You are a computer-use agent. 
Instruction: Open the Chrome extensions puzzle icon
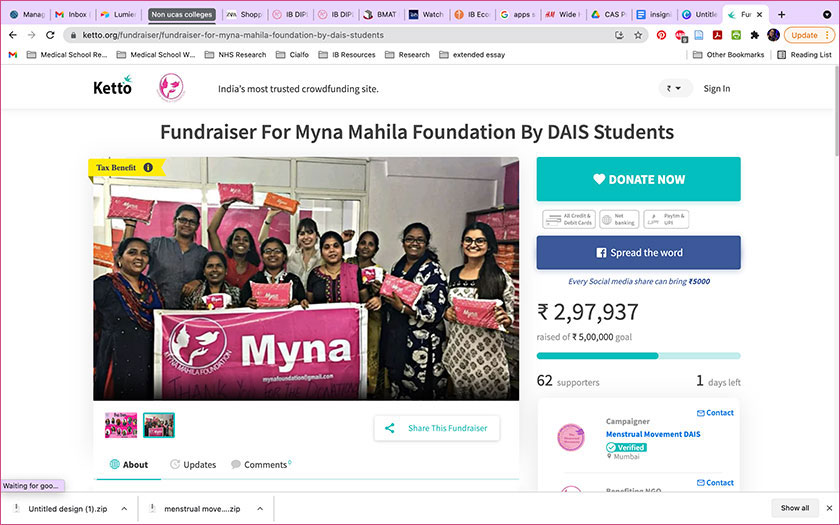754,35
